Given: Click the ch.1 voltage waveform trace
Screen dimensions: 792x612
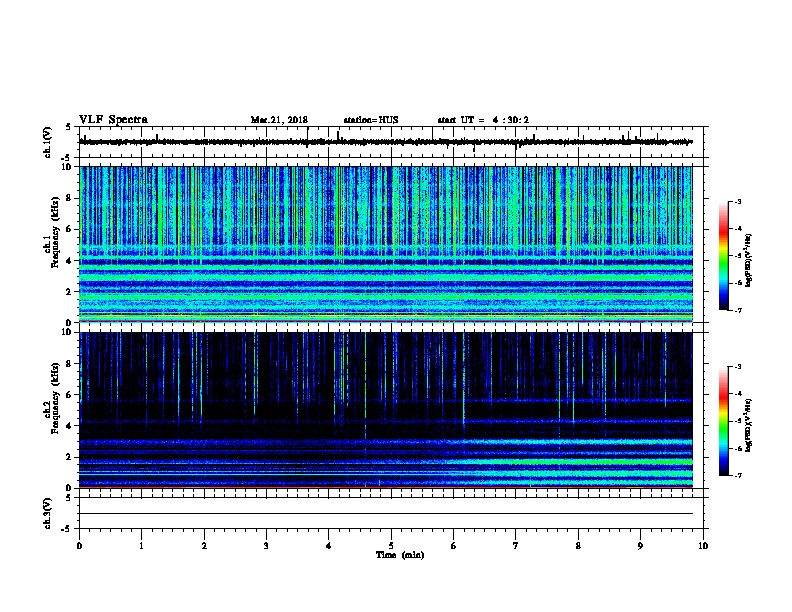Looking at the screenshot, I should (x=386, y=142).
